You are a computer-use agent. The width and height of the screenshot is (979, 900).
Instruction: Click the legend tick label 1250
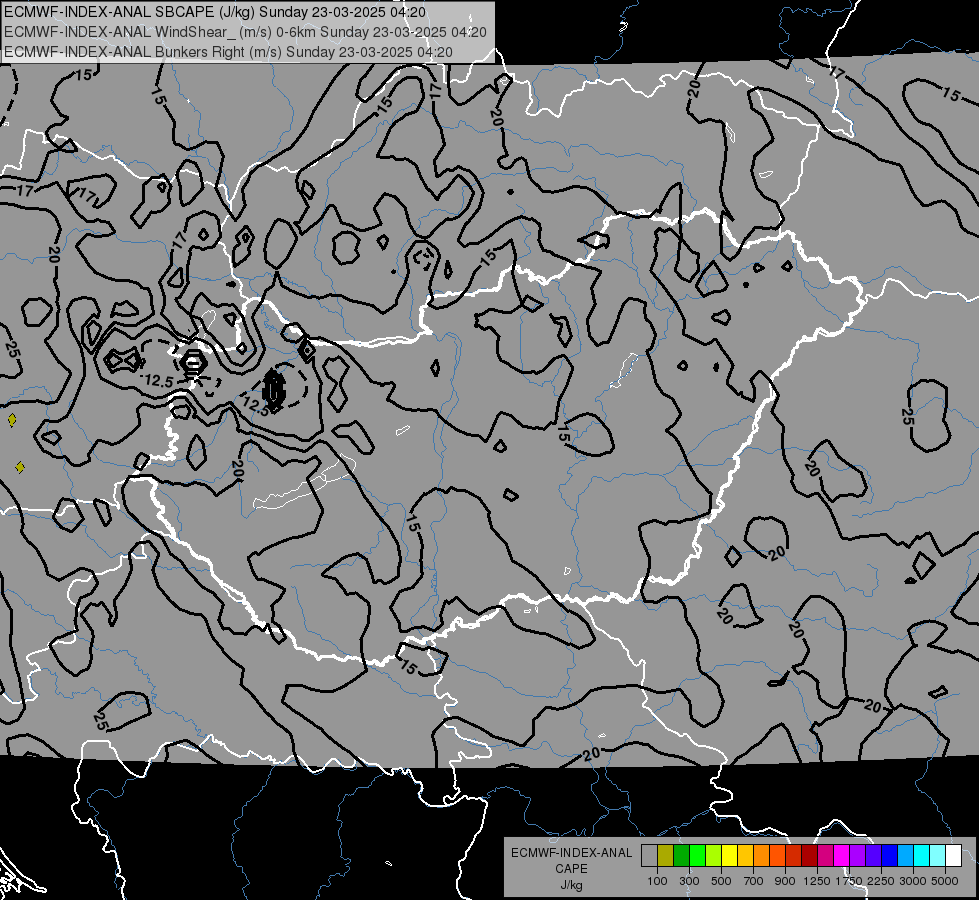pyautogui.click(x=817, y=881)
